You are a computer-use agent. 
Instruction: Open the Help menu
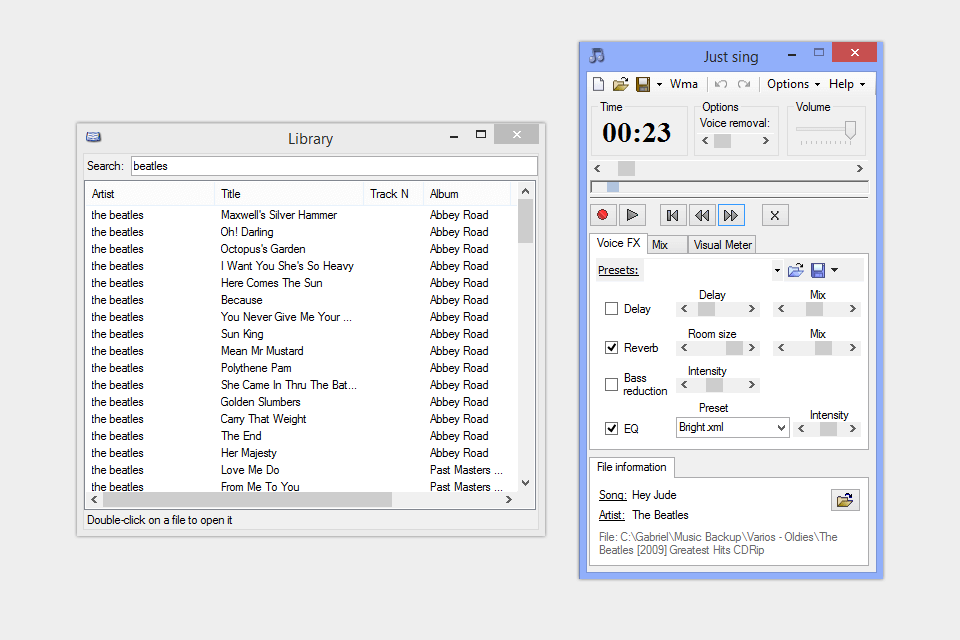[x=846, y=84]
